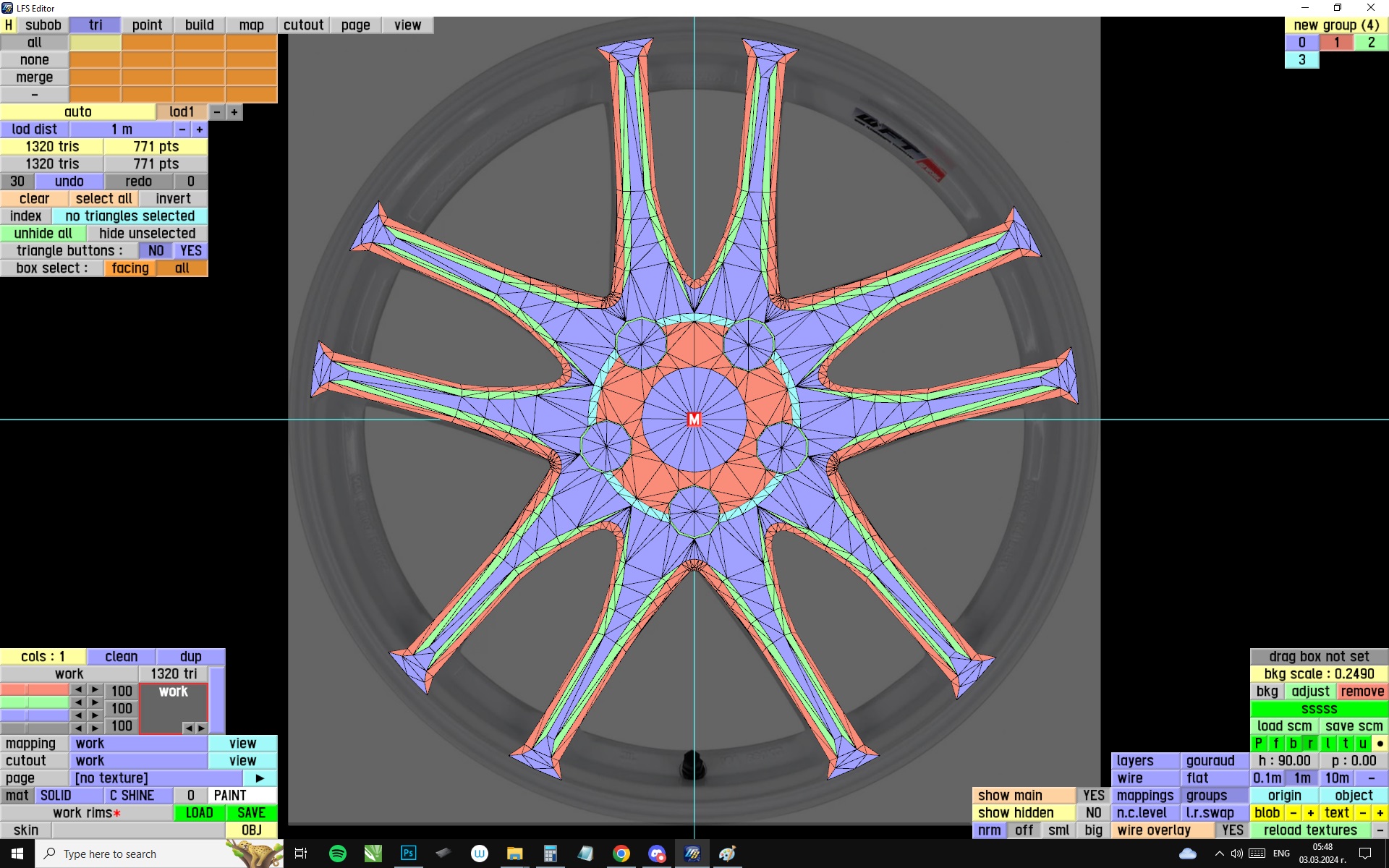Image resolution: width=1389 pixels, height=868 pixels.
Task: Click the green SAVE button
Action: [x=251, y=813]
